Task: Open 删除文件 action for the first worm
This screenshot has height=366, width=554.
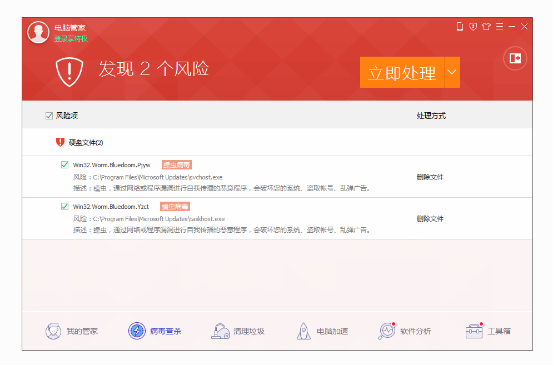Action: (430, 177)
